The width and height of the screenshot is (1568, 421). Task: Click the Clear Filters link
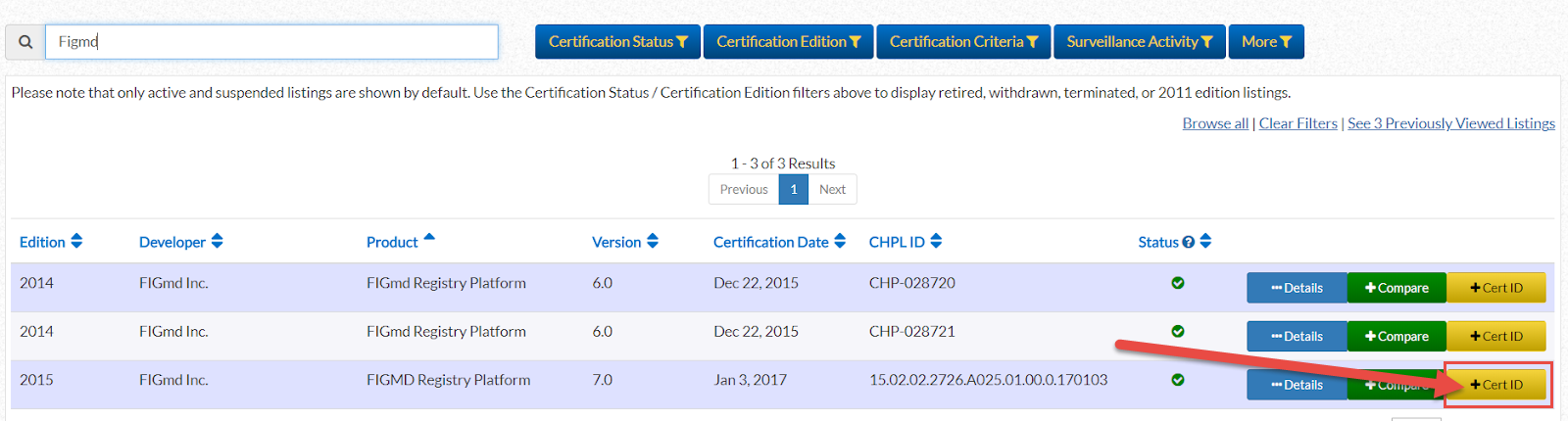1298,123
